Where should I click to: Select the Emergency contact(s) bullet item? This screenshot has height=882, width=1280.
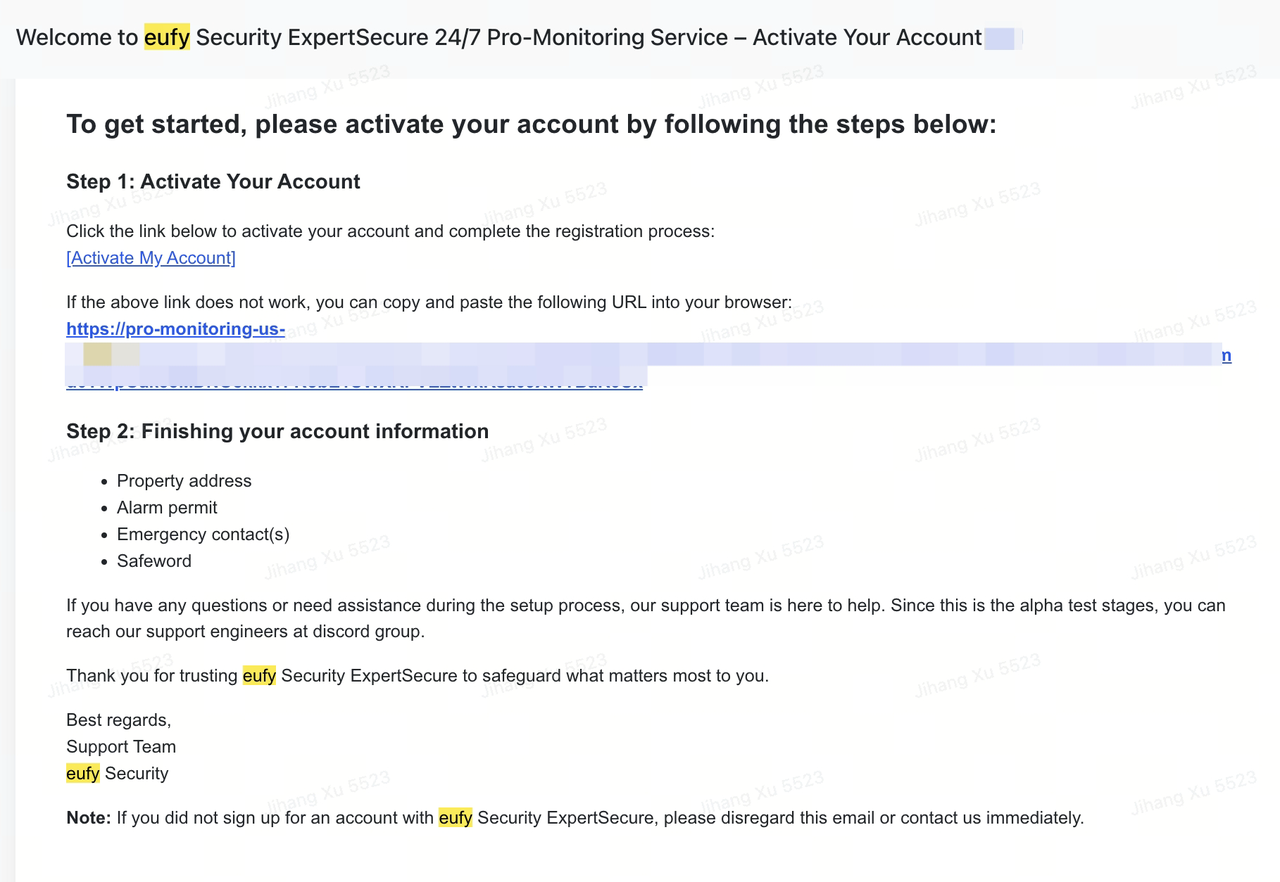point(203,534)
